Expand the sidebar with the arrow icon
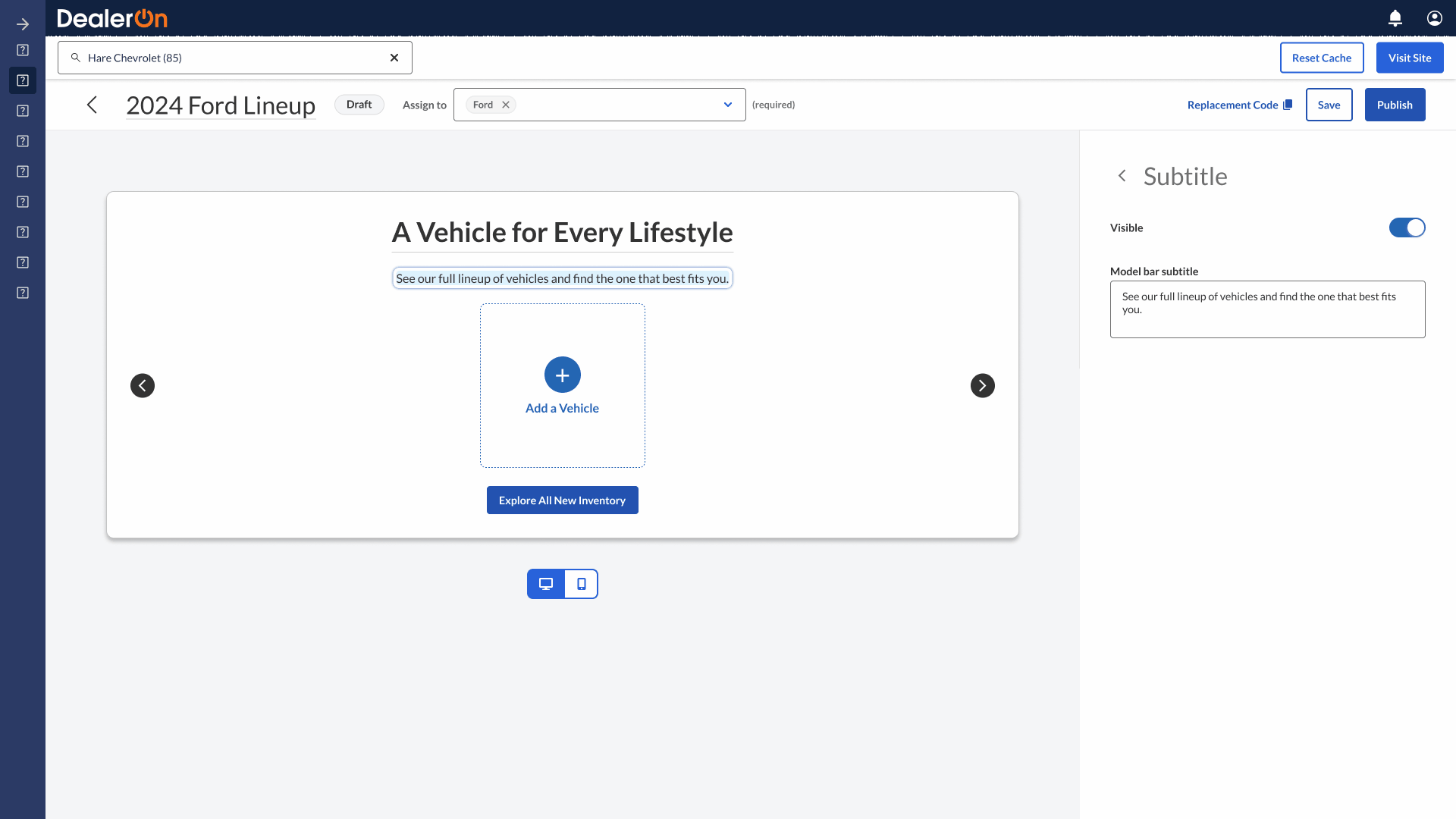The width and height of the screenshot is (1456, 819). coord(23,24)
